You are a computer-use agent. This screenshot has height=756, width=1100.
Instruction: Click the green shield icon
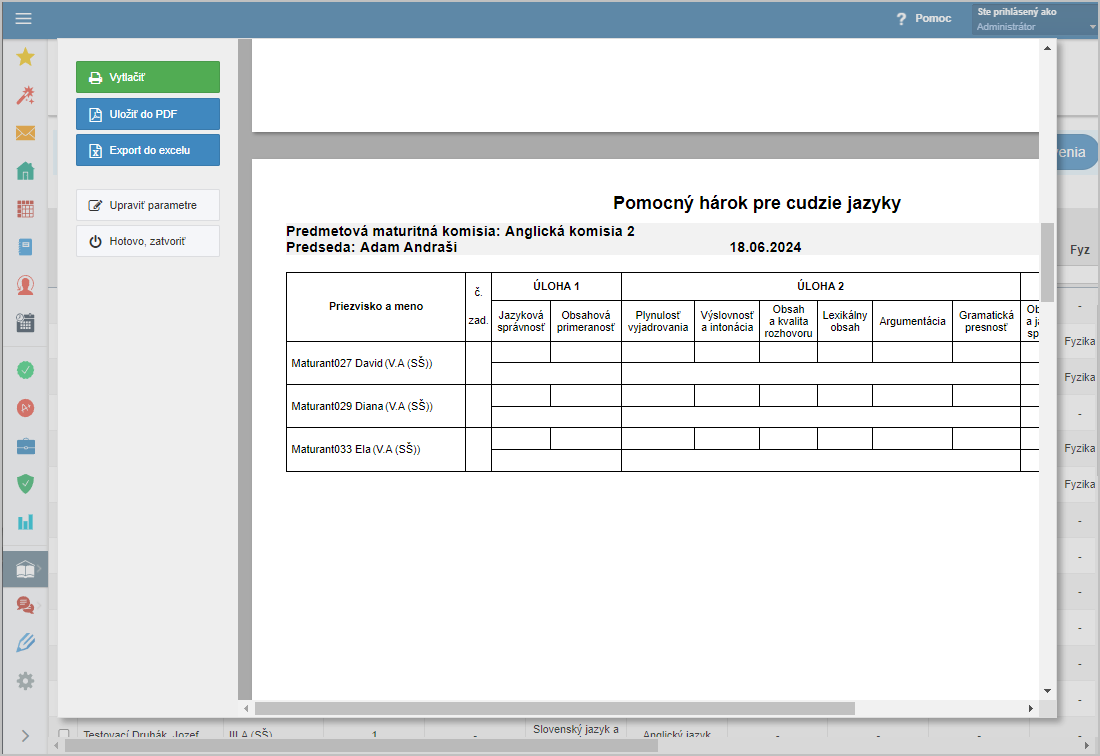25,484
